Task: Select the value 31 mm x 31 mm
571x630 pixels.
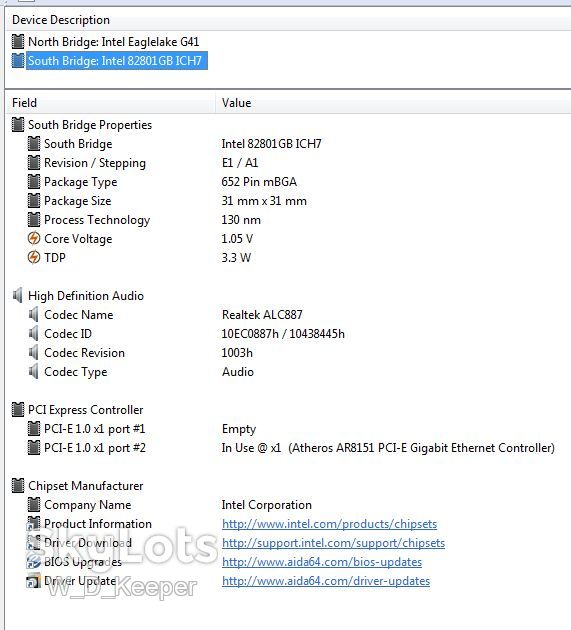Action: (264, 200)
